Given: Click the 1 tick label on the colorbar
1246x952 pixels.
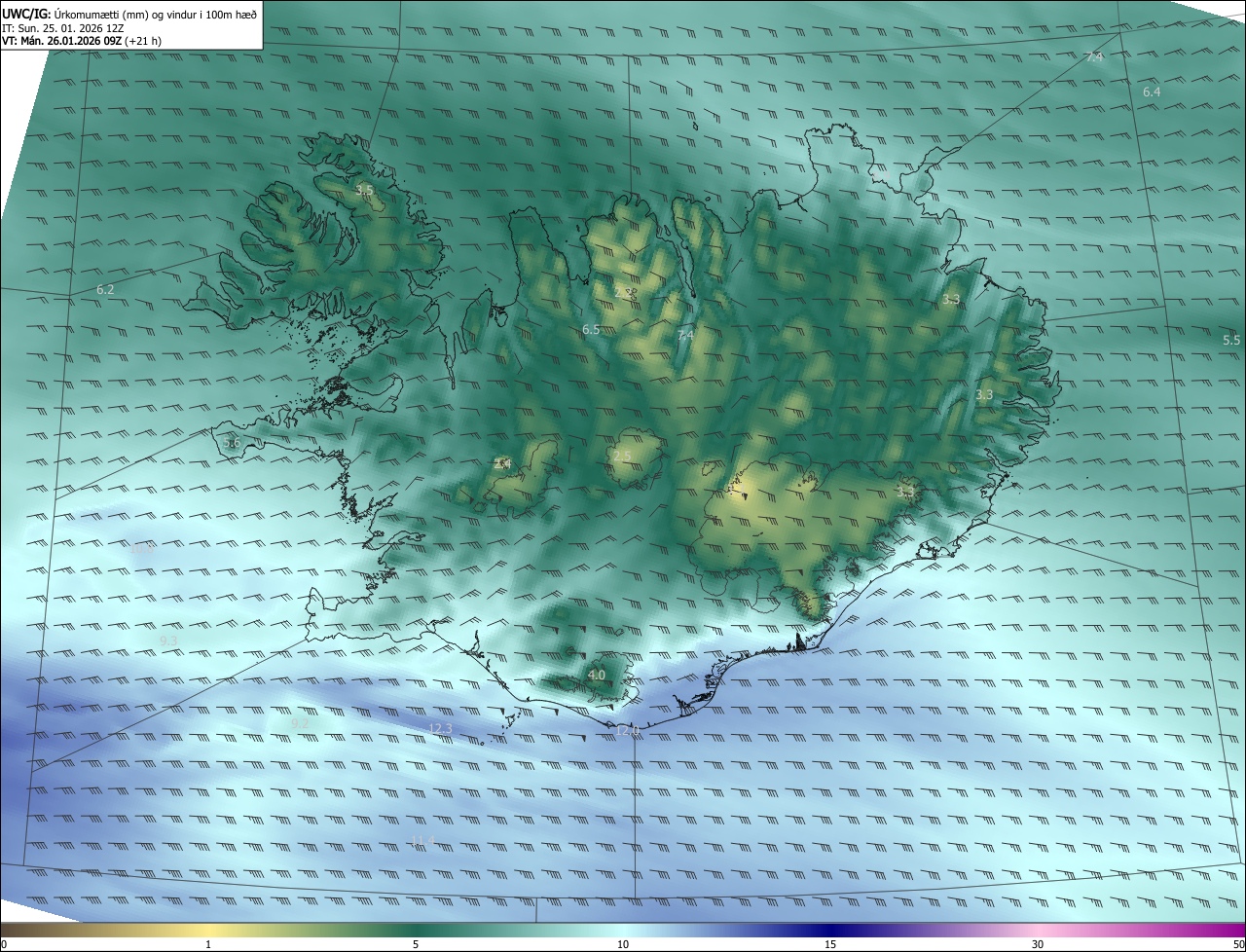Looking at the screenshot, I should point(208,944).
